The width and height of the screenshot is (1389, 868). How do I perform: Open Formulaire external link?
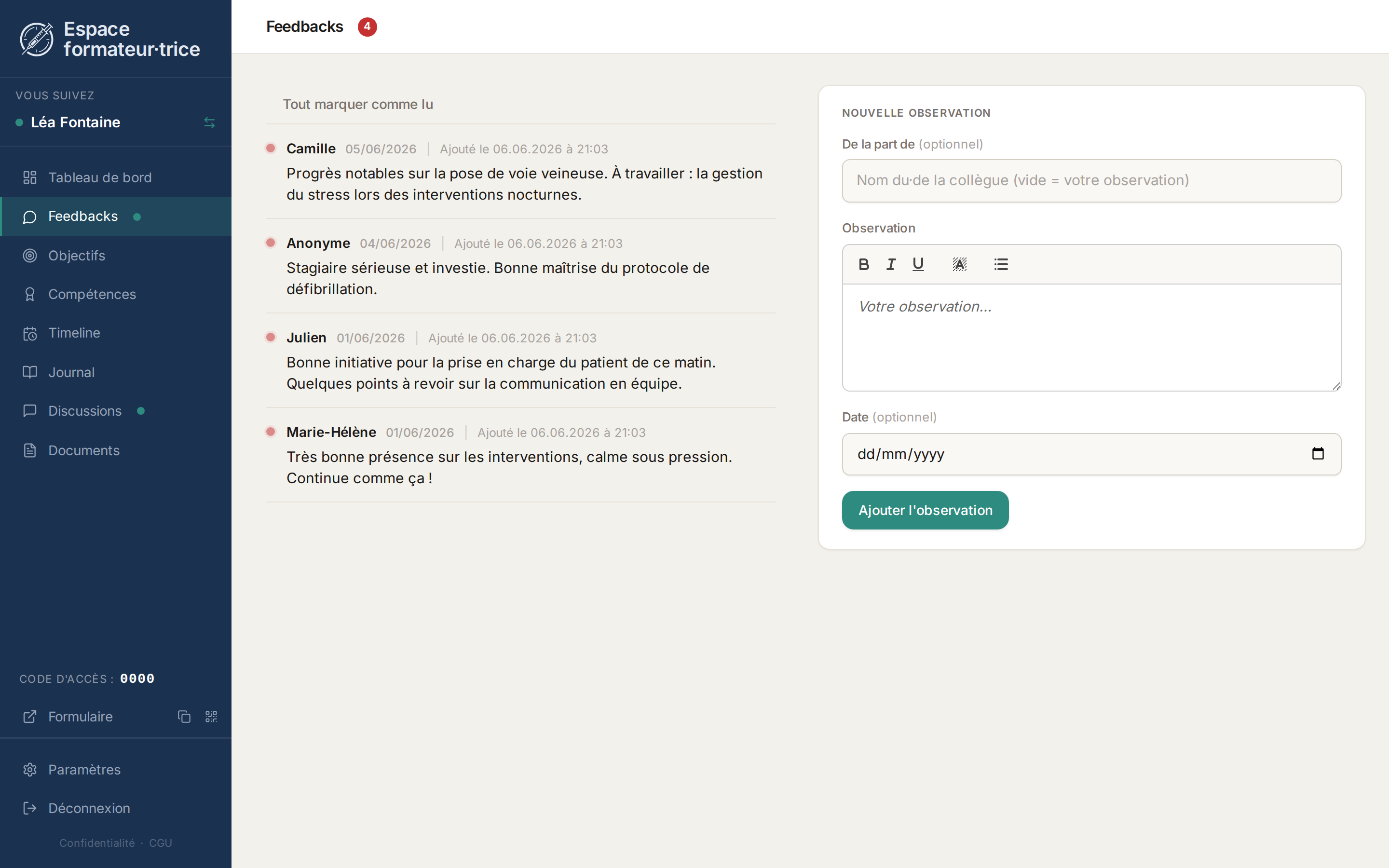point(81,717)
